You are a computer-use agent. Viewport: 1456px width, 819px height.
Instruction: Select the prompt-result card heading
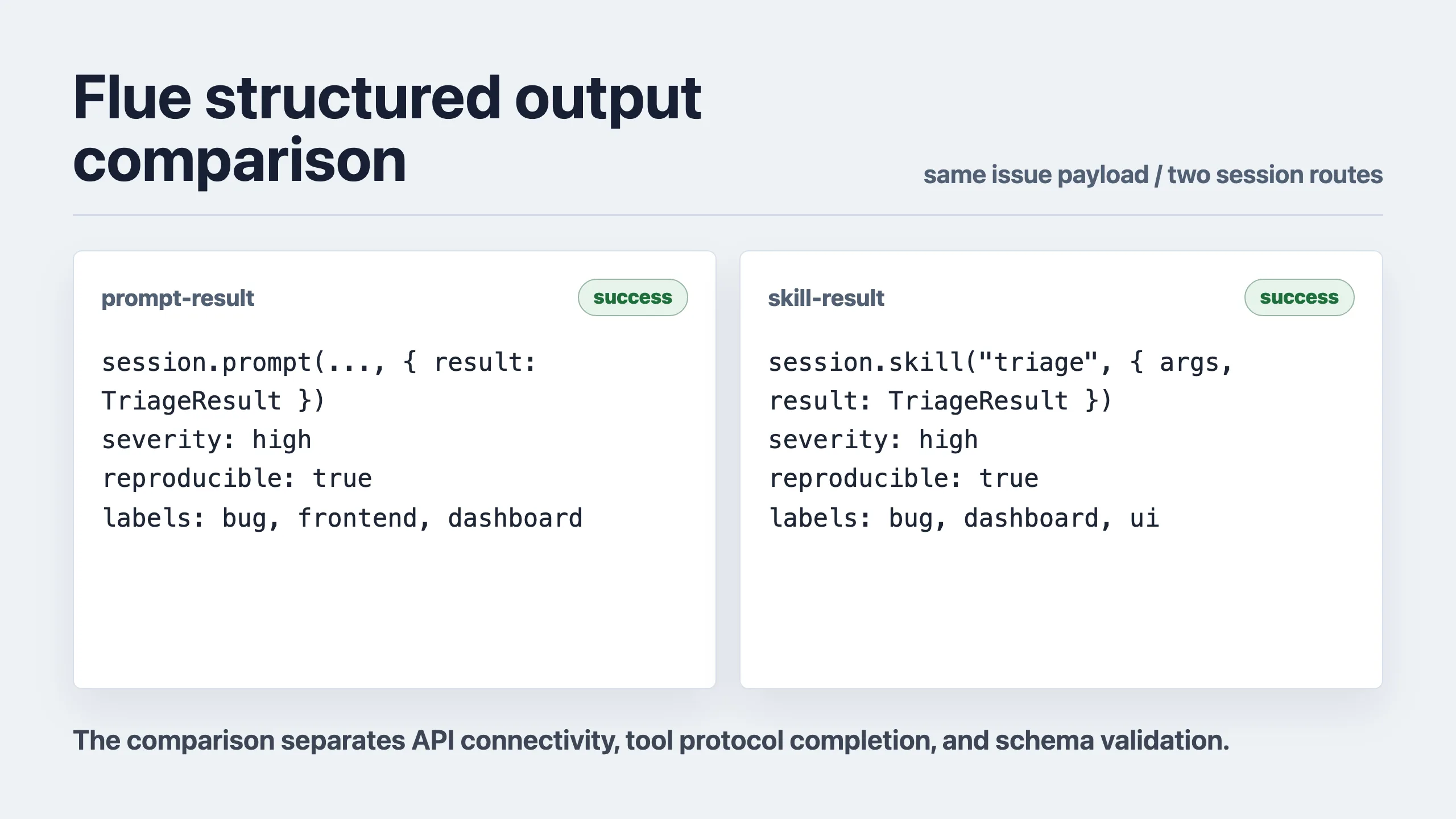tap(177, 298)
